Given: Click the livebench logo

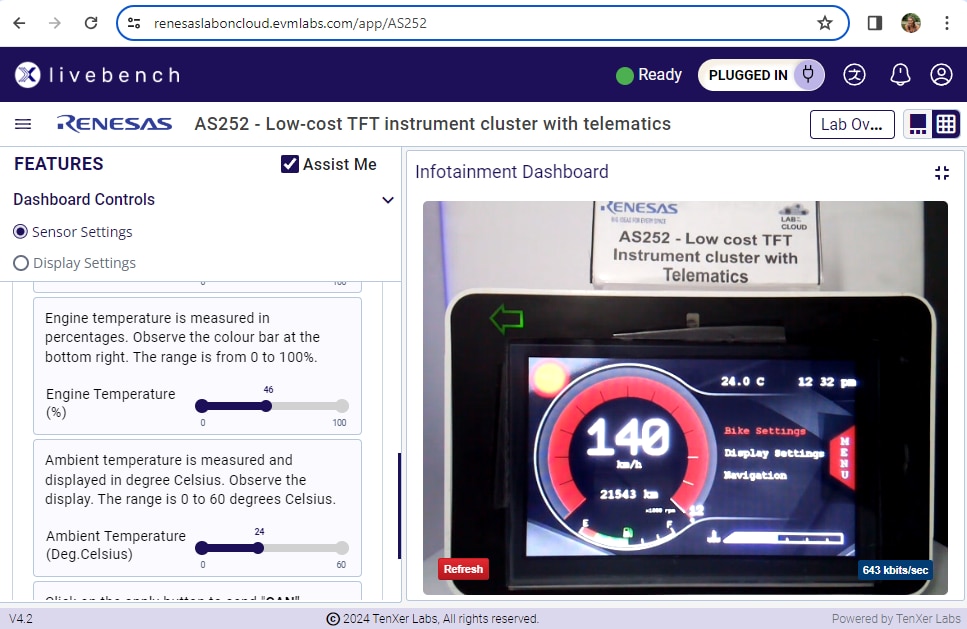Looking at the screenshot, I should click(97, 75).
